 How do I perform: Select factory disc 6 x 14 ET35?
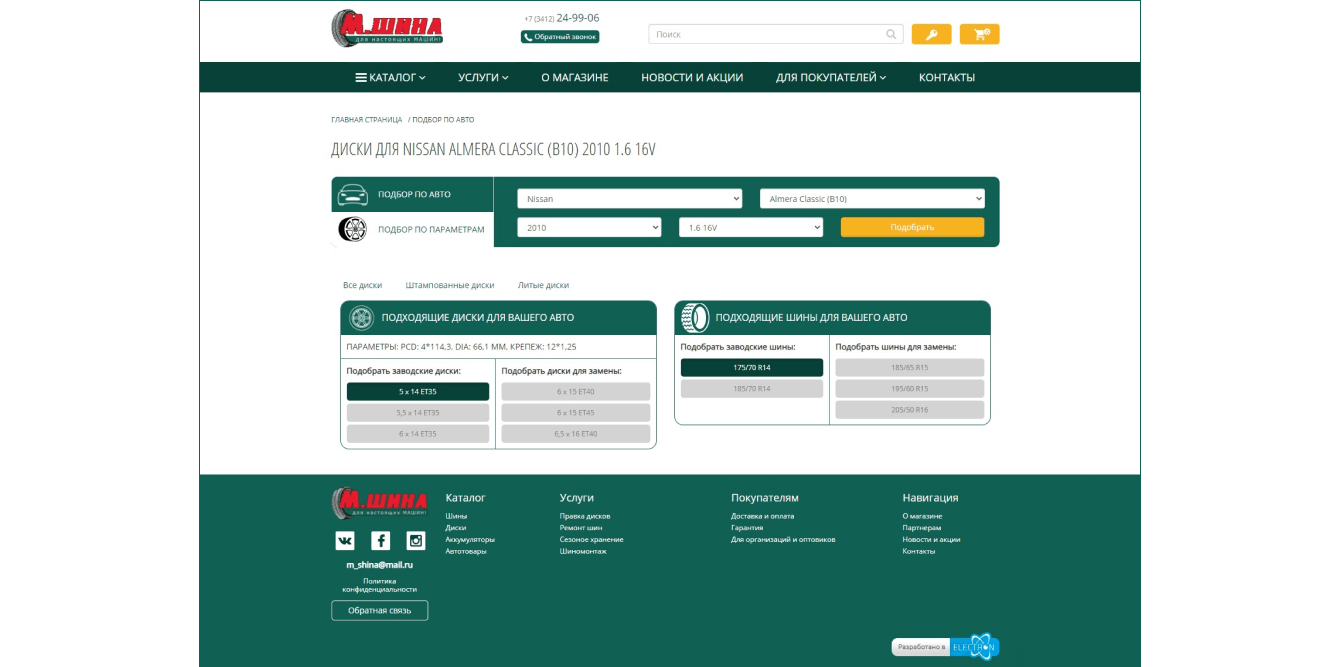click(x=418, y=434)
